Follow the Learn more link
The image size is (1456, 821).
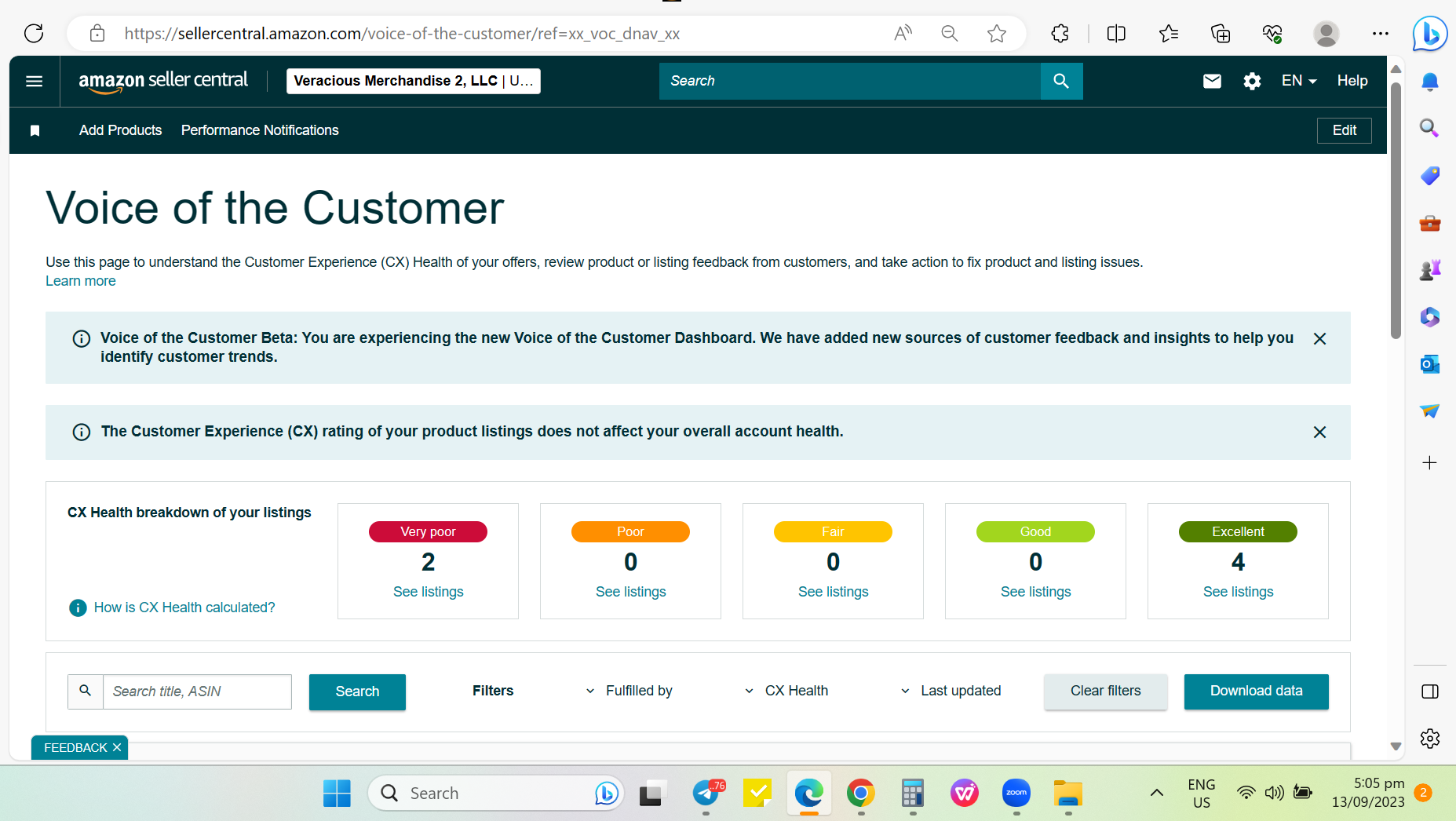point(81,281)
